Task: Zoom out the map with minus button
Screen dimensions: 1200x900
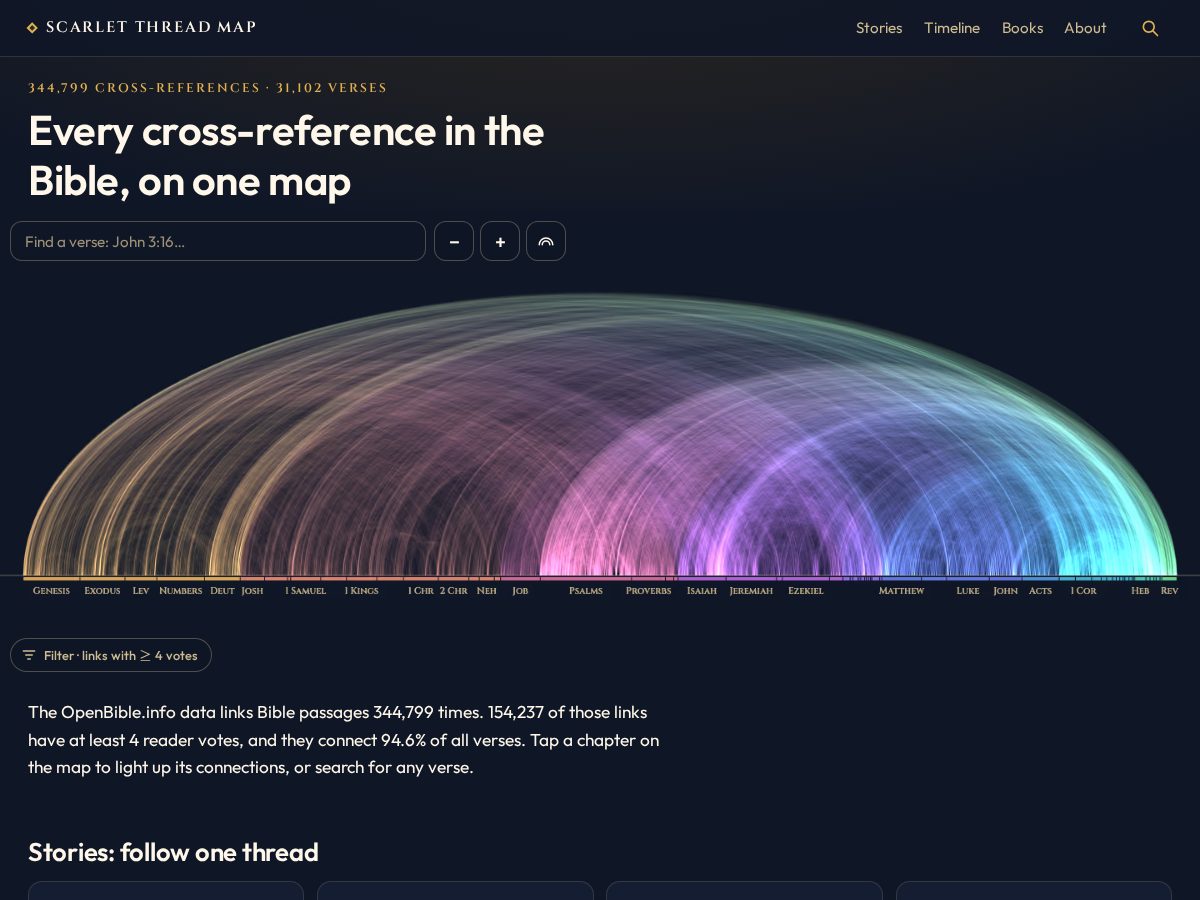Action: [454, 241]
